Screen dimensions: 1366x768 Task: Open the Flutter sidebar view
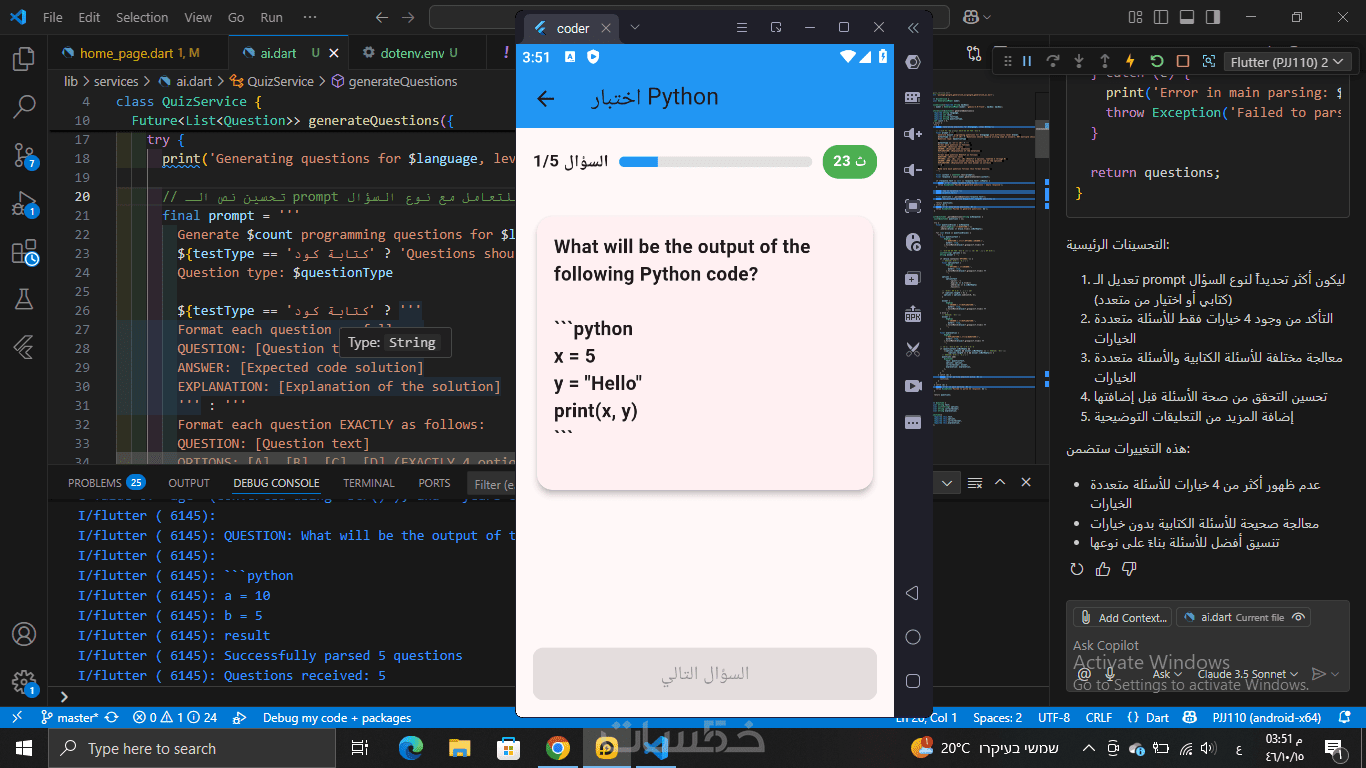tap(24, 347)
